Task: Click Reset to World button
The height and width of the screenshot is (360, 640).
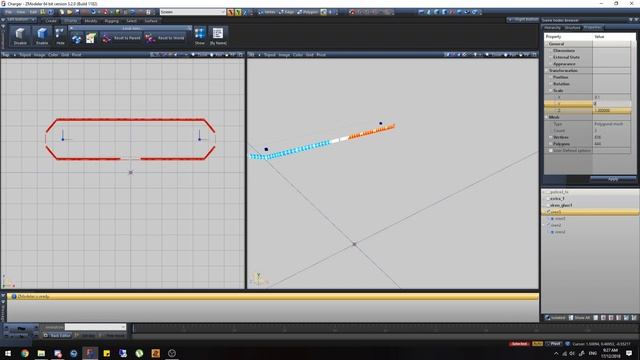Action: coord(165,38)
